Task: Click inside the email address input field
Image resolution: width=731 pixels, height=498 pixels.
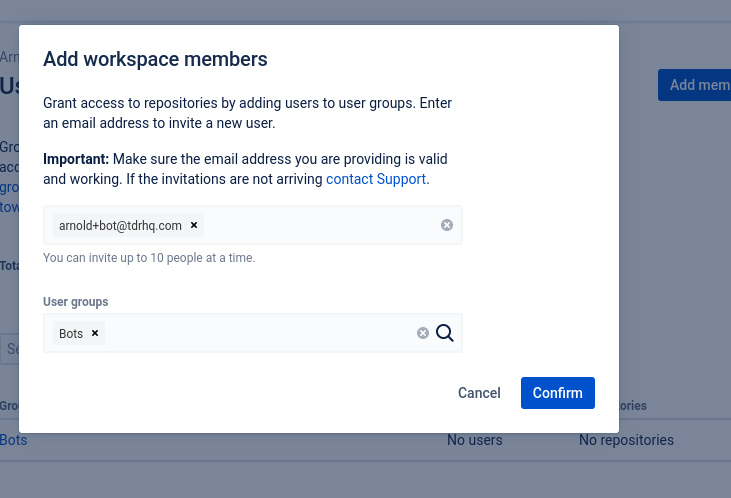Action: [320, 225]
